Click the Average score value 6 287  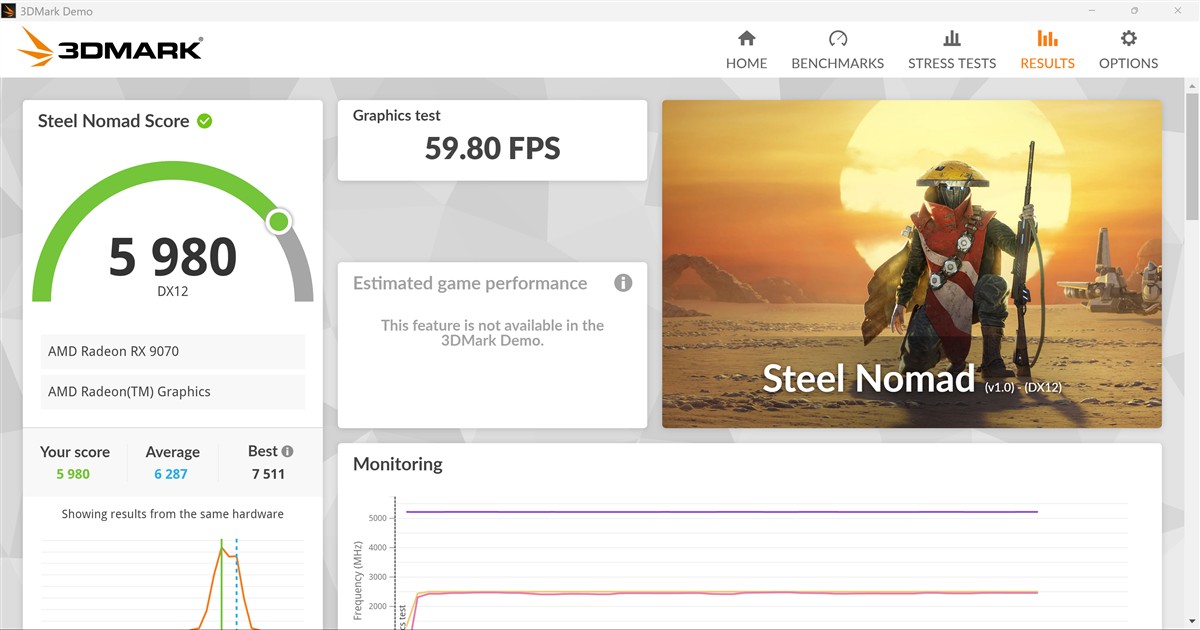pyautogui.click(x=171, y=474)
